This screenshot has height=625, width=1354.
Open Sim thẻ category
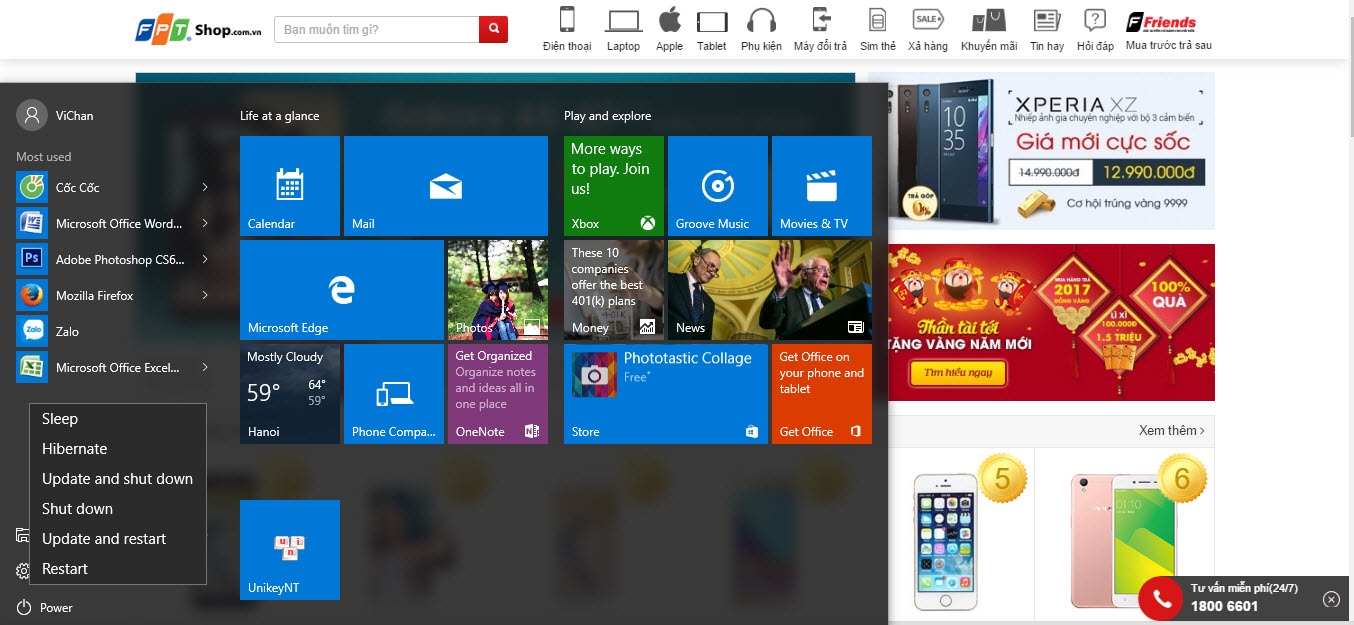878,29
